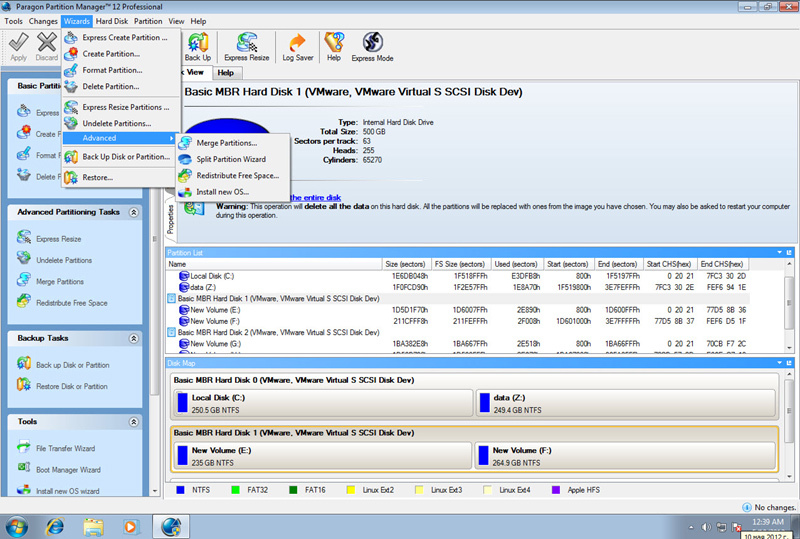Click the Discard X toolbar icon
The image size is (800, 539).
click(46, 46)
